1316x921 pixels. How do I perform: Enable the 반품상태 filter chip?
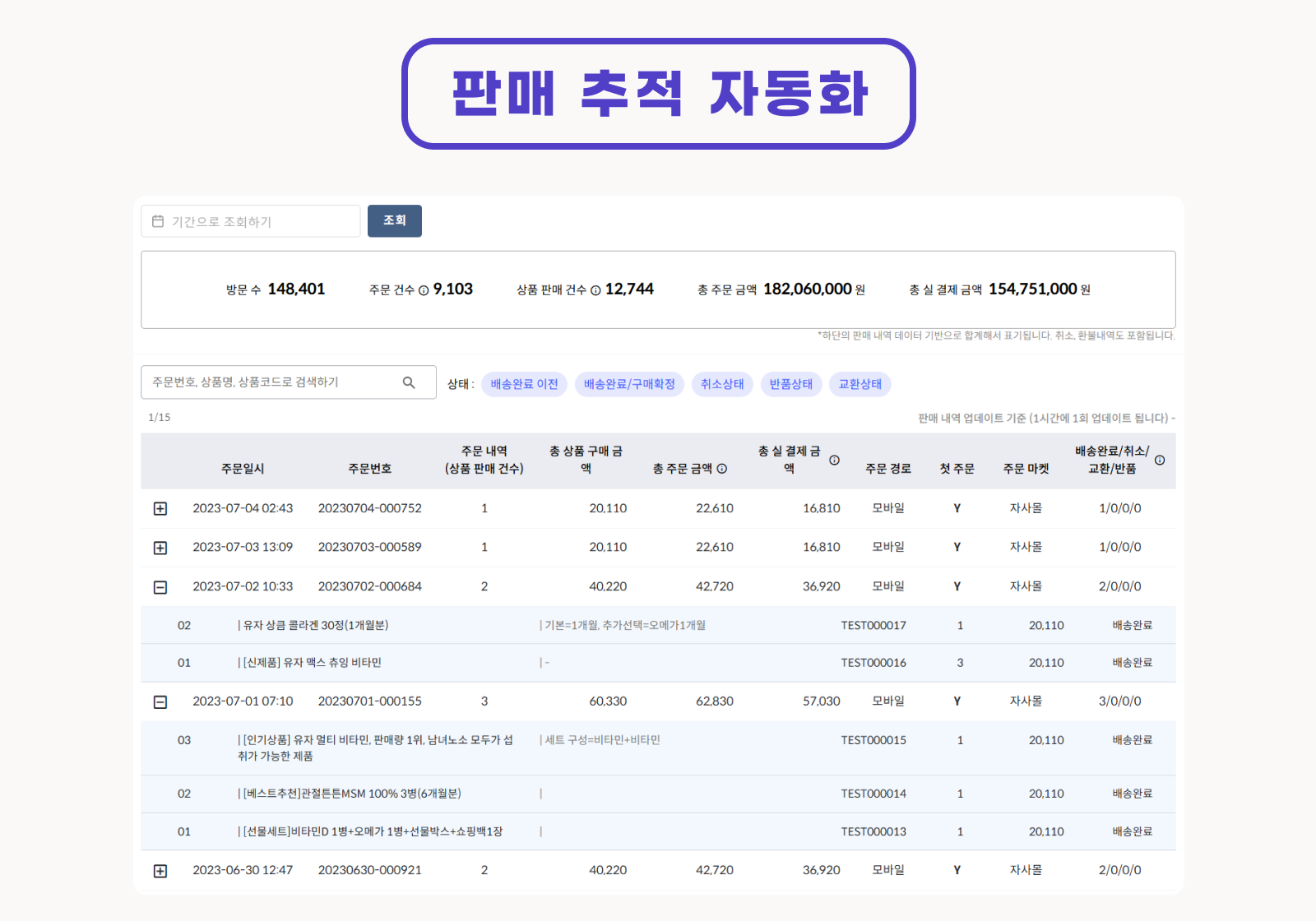[791, 383]
